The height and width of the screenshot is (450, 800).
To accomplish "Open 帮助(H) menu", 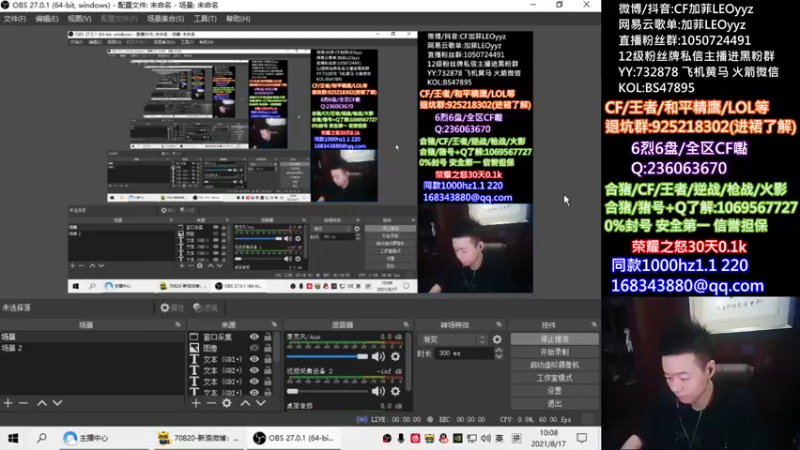I will [x=238, y=19].
